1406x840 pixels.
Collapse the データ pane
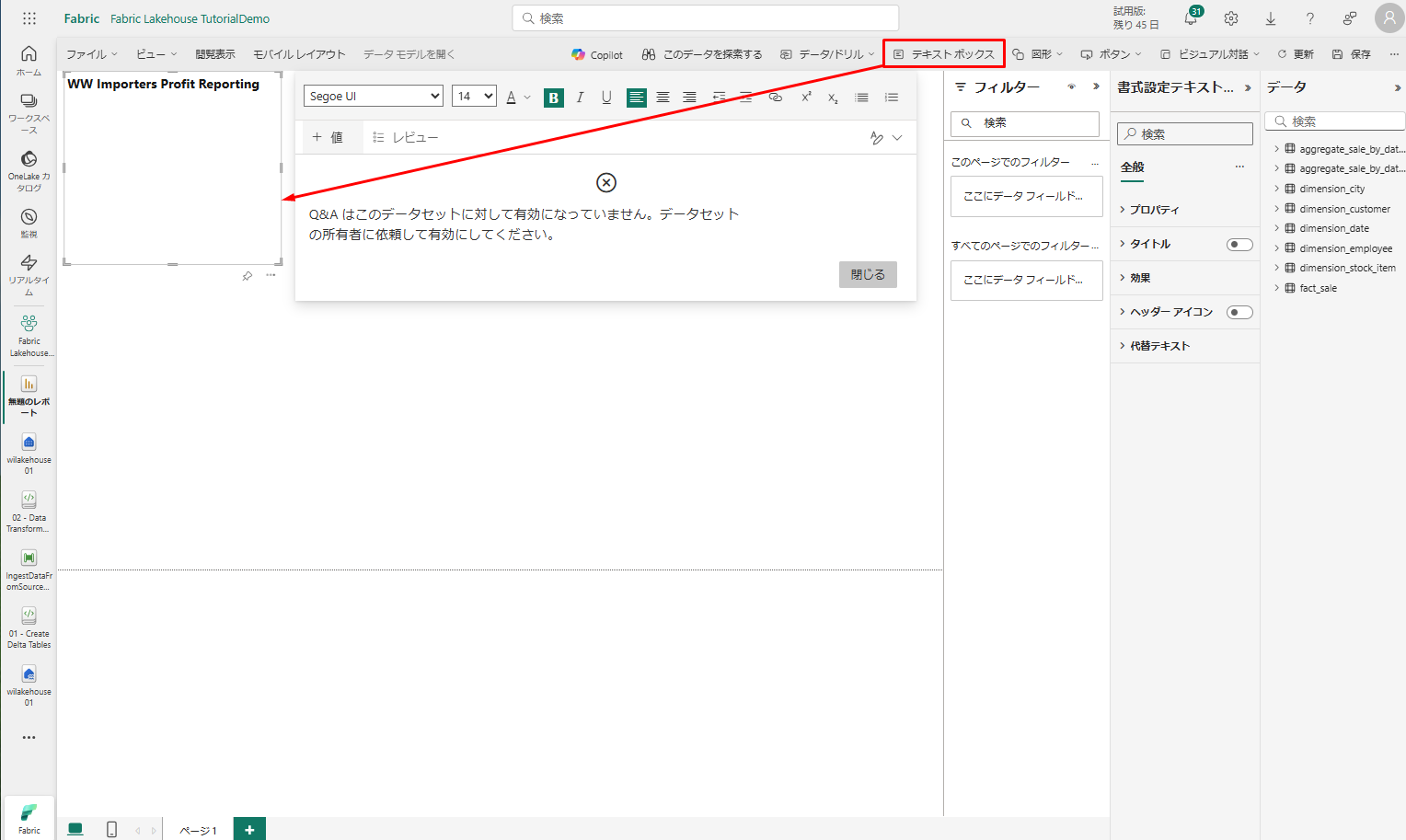1397,88
